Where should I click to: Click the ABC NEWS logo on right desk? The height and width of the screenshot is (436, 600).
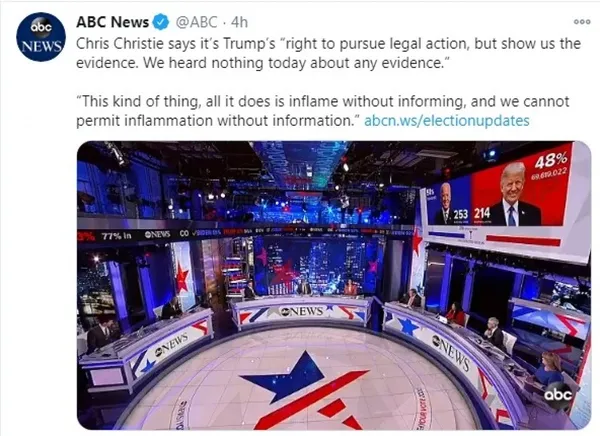point(450,352)
